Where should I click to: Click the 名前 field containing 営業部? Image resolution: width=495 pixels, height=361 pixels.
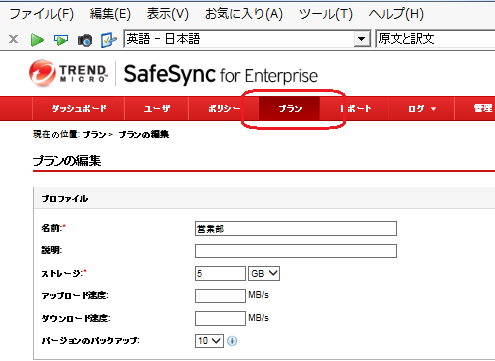pos(296,229)
